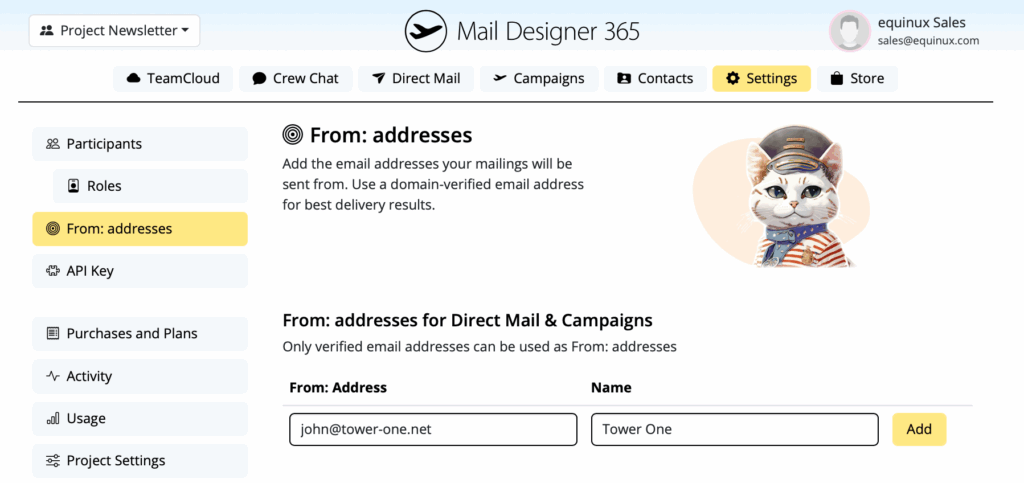Open Roles in the settings sidebar
Image resolution: width=1024 pixels, height=483 pixels.
(150, 186)
